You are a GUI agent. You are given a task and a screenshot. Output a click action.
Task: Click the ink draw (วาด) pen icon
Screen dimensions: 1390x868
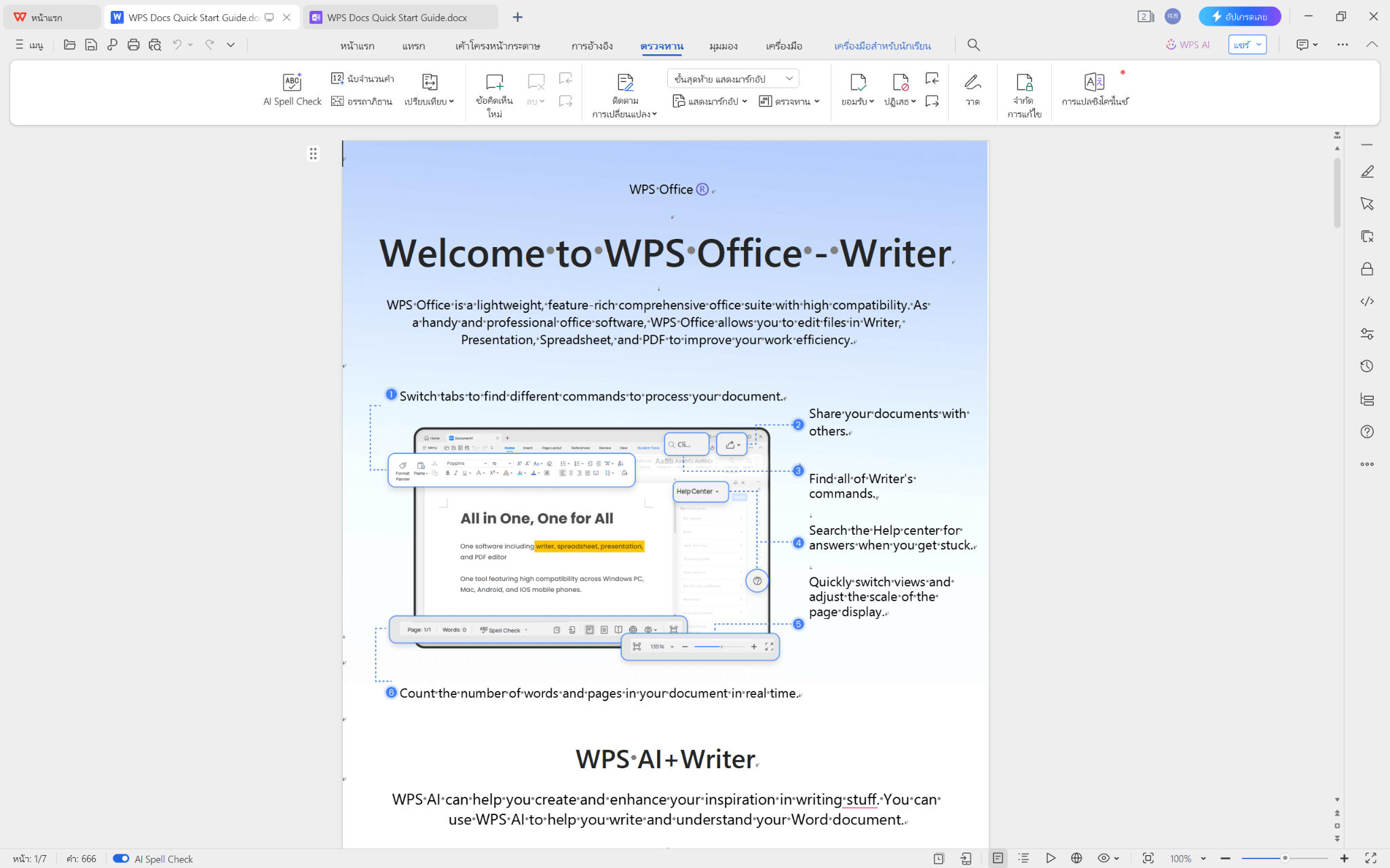[x=972, y=83]
